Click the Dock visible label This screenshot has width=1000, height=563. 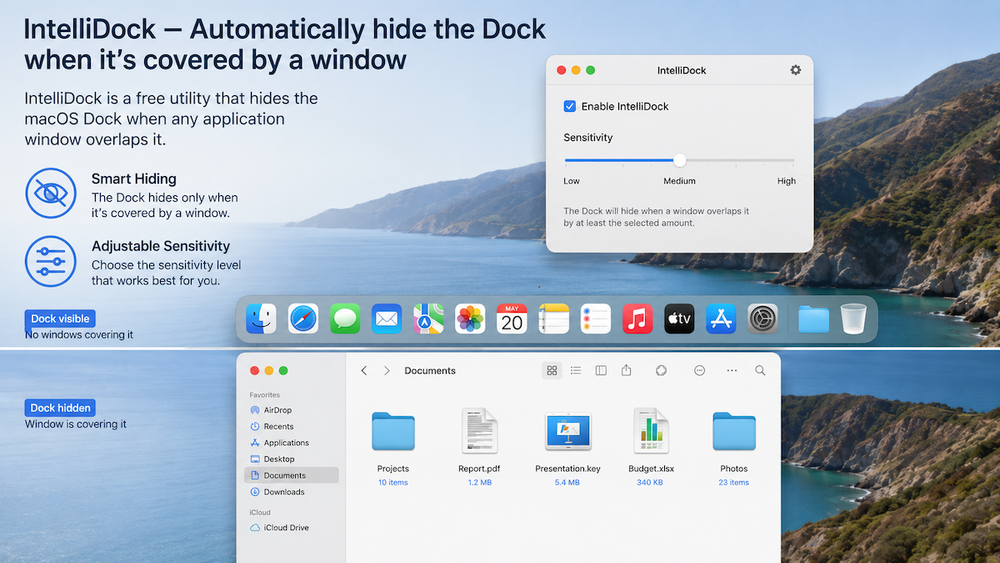[x=61, y=319]
